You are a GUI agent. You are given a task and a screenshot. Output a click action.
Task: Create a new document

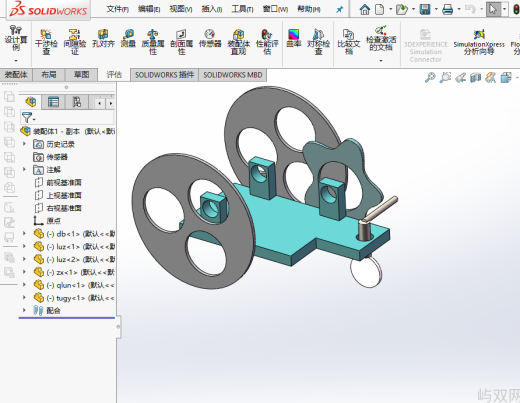(380, 9)
